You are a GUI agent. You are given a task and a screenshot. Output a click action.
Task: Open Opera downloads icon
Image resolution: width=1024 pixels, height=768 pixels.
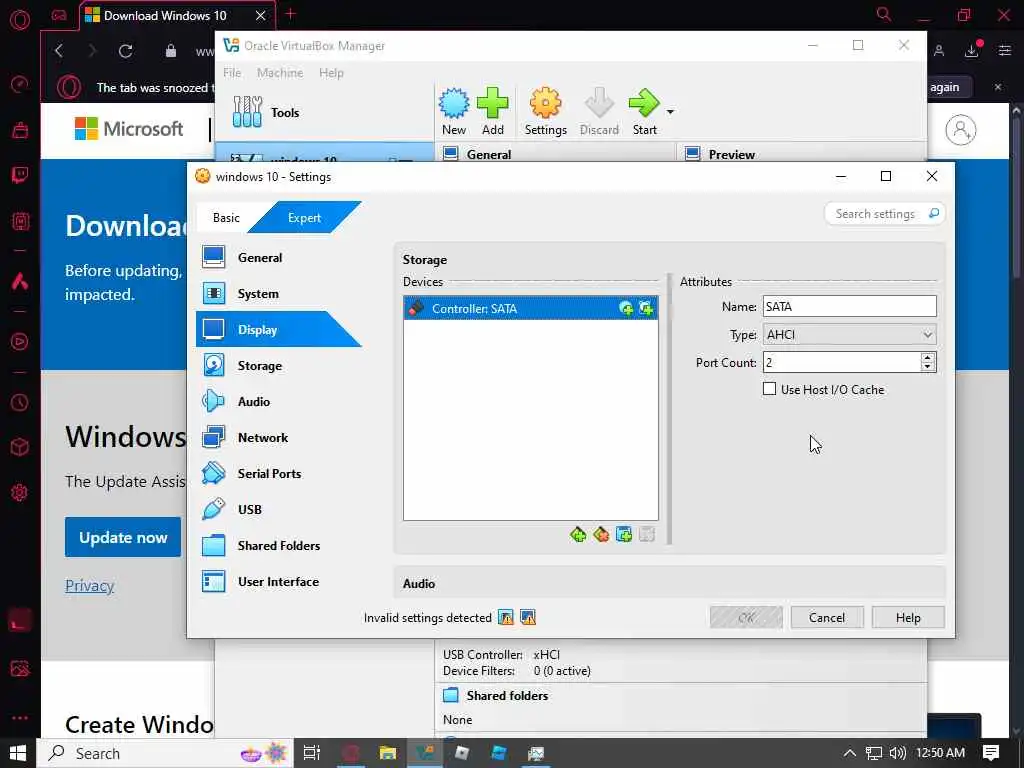click(x=972, y=50)
